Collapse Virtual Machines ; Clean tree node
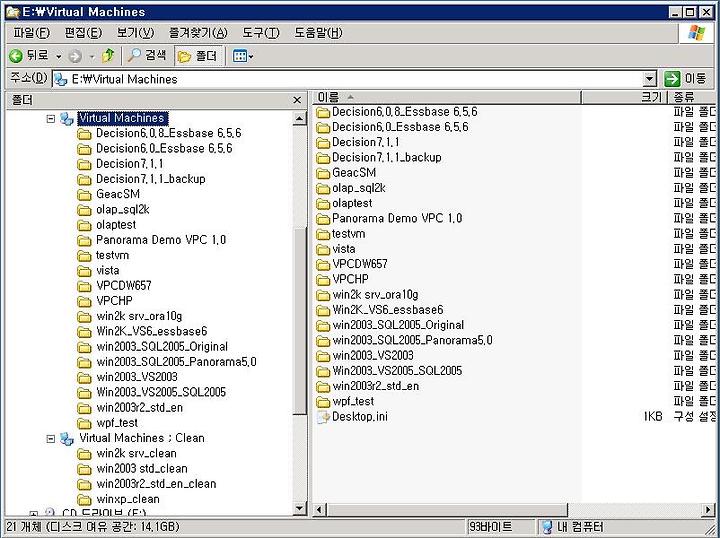The width and height of the screenshot is (720, 538). point(51,439)
